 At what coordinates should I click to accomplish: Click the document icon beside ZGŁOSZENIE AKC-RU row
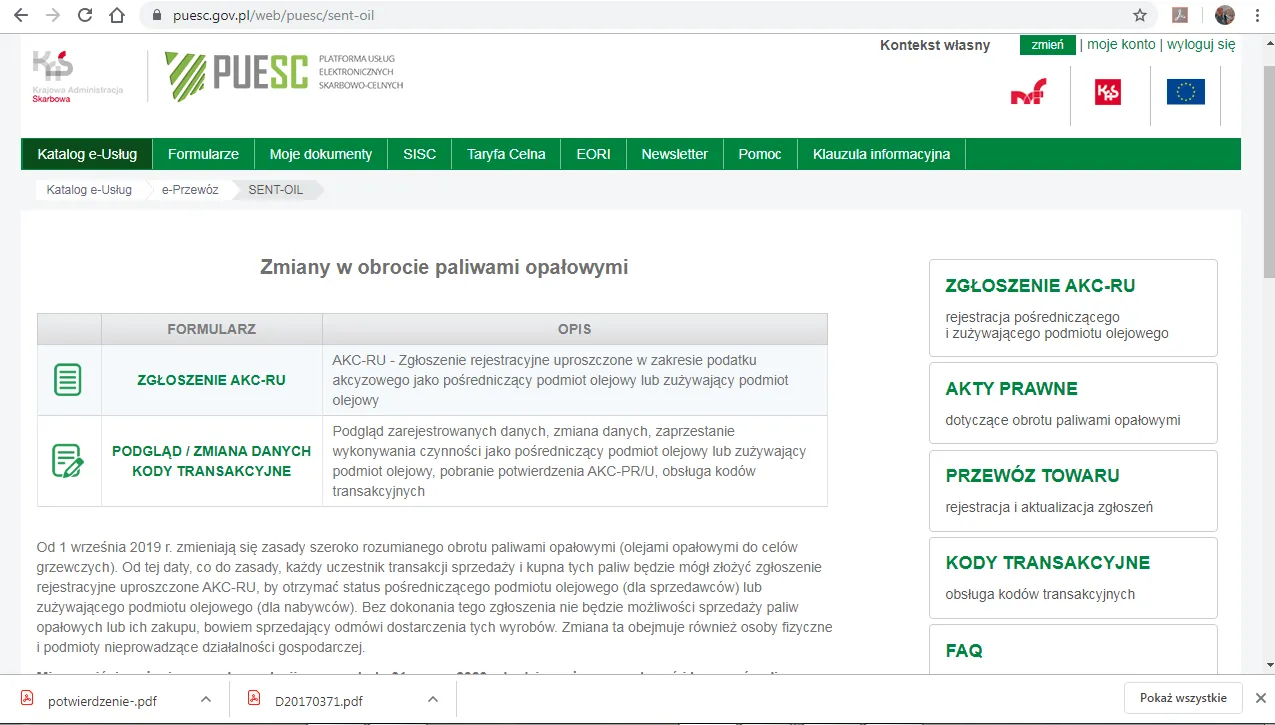[x=68, y=380]
